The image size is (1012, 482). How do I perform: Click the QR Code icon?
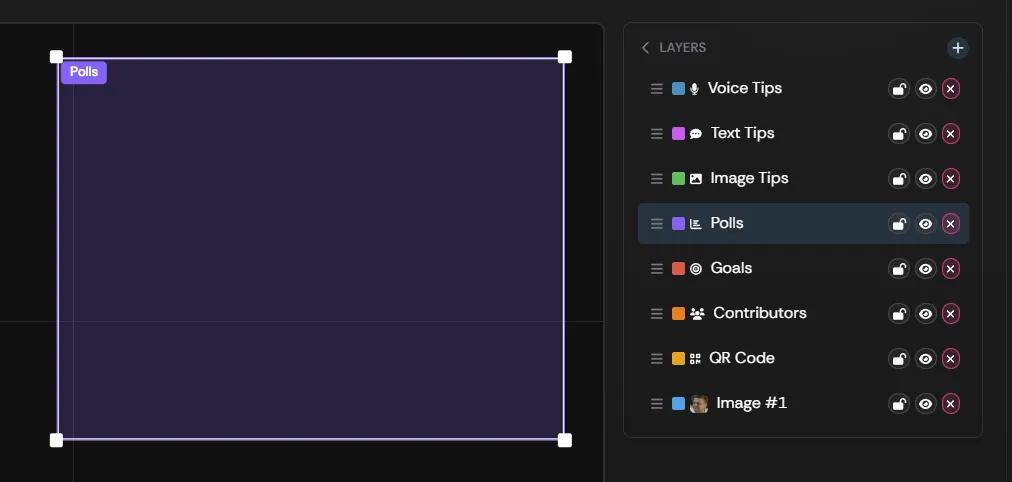695,359
